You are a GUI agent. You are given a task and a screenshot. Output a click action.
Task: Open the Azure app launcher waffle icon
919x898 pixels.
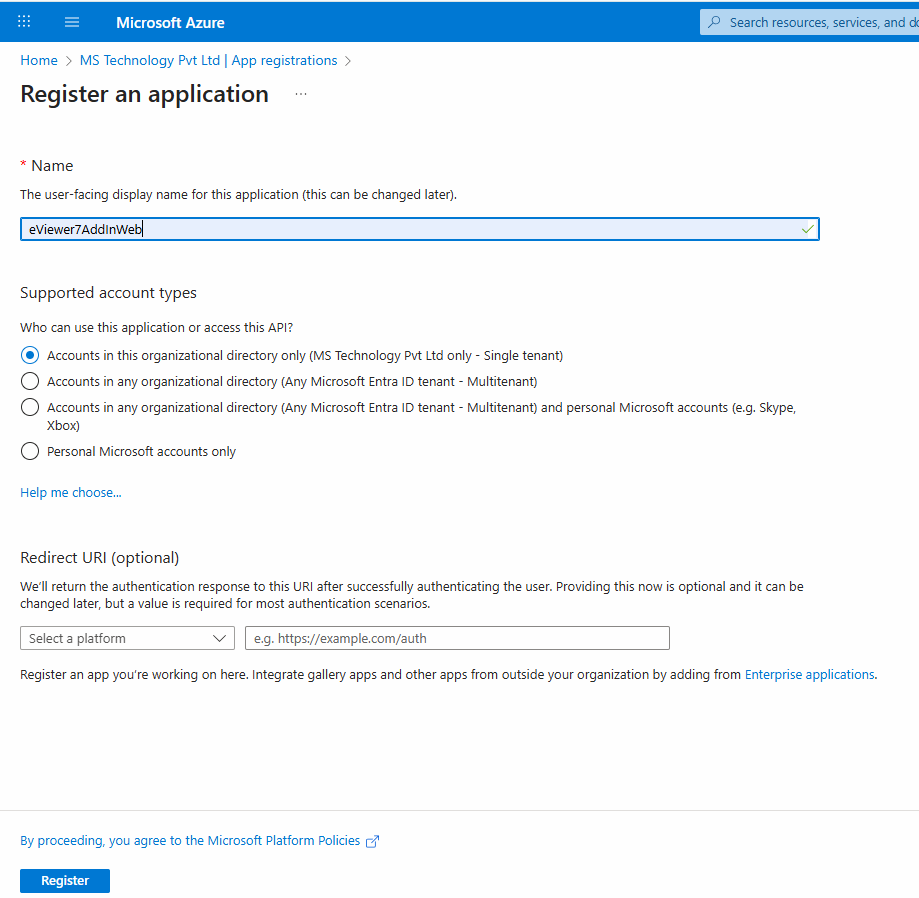(23, 21)
